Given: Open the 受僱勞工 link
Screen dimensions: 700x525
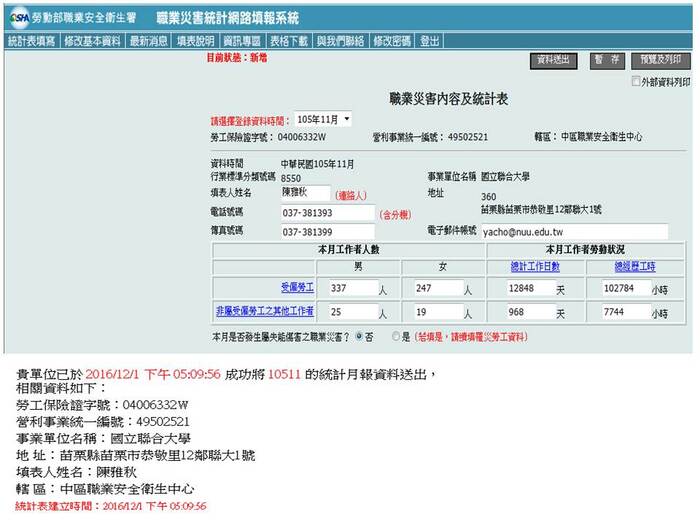Looking at the screenshot, I should coord(297,288).
